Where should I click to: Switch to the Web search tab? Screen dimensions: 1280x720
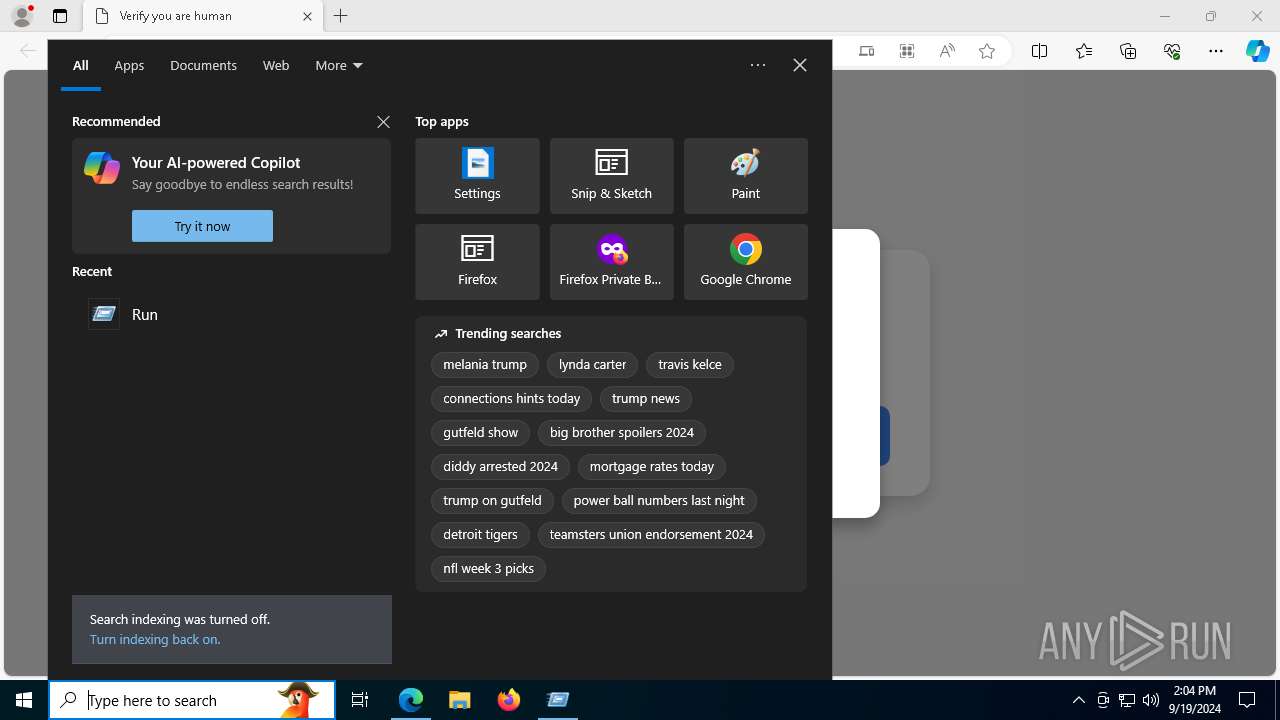tap(276, 65)
